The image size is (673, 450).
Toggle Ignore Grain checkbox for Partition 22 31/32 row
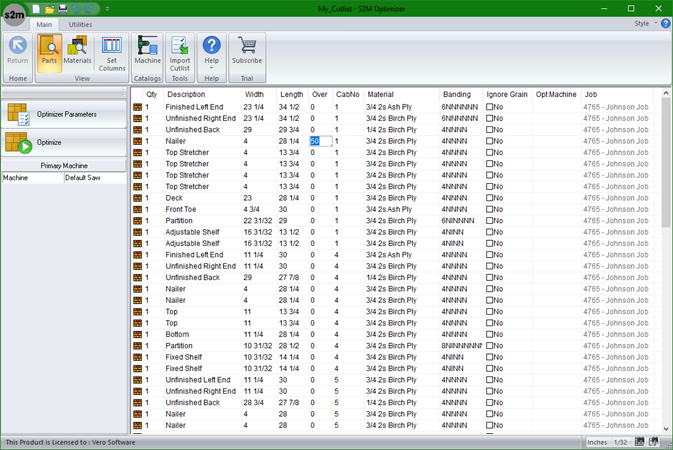pyautogui.click(x=489, y=221)
